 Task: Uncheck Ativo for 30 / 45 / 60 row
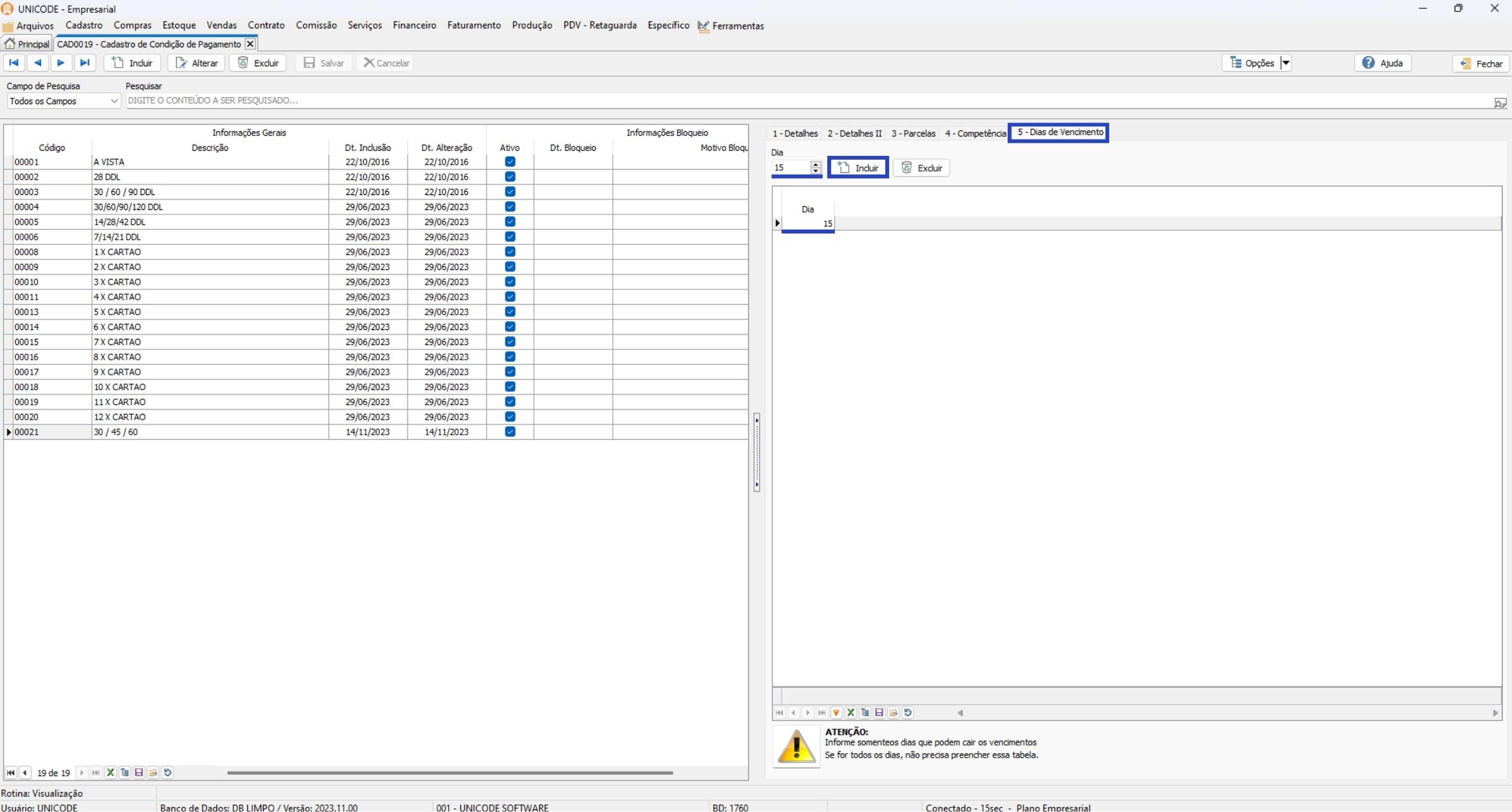tap(510, 432)
